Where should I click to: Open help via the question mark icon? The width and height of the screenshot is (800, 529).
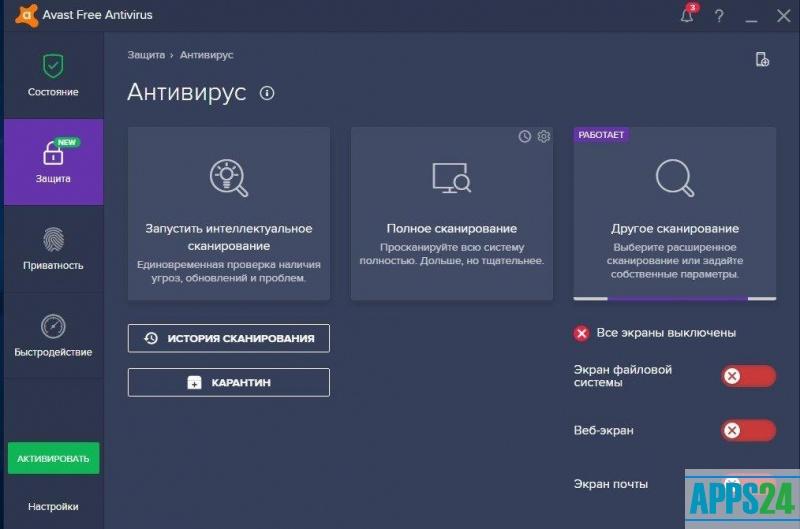coord(719,16)
